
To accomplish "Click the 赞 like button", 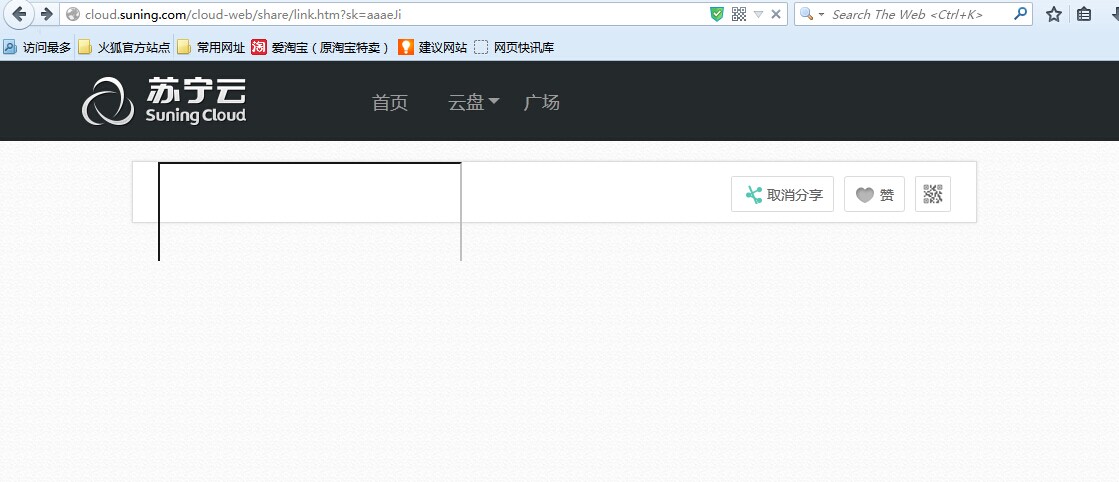I will pos(874,194).
